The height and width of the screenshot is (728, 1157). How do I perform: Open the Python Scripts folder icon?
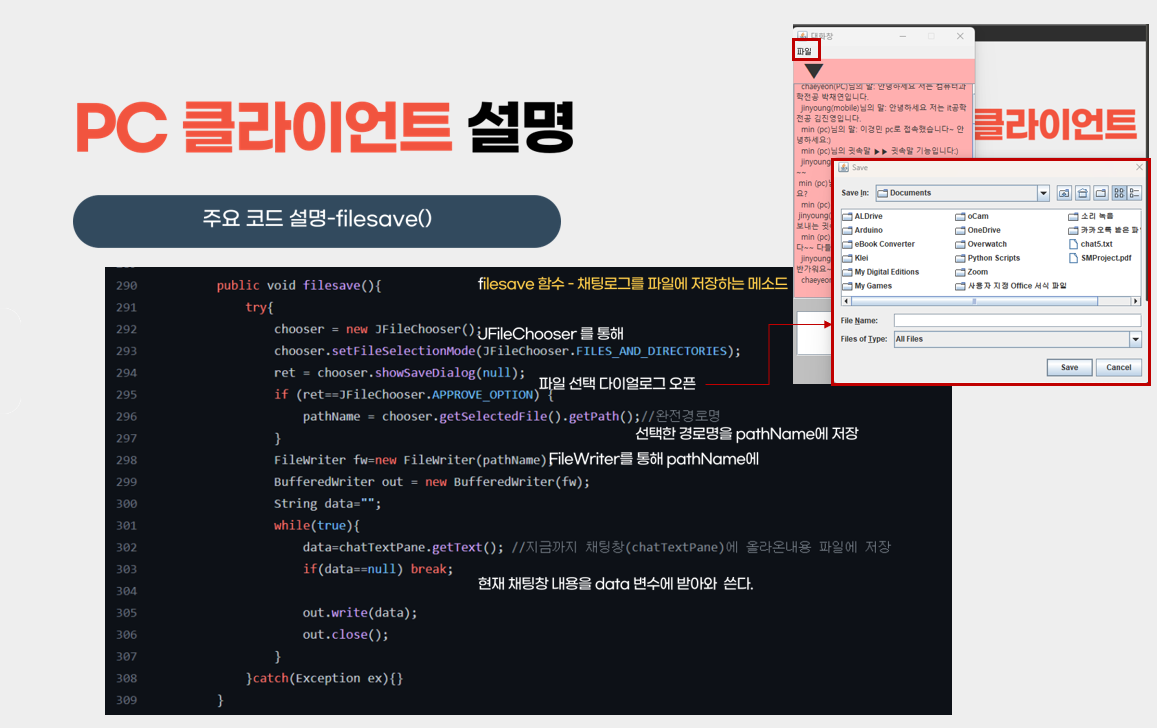pyautogui.click(x=993, y=258)
